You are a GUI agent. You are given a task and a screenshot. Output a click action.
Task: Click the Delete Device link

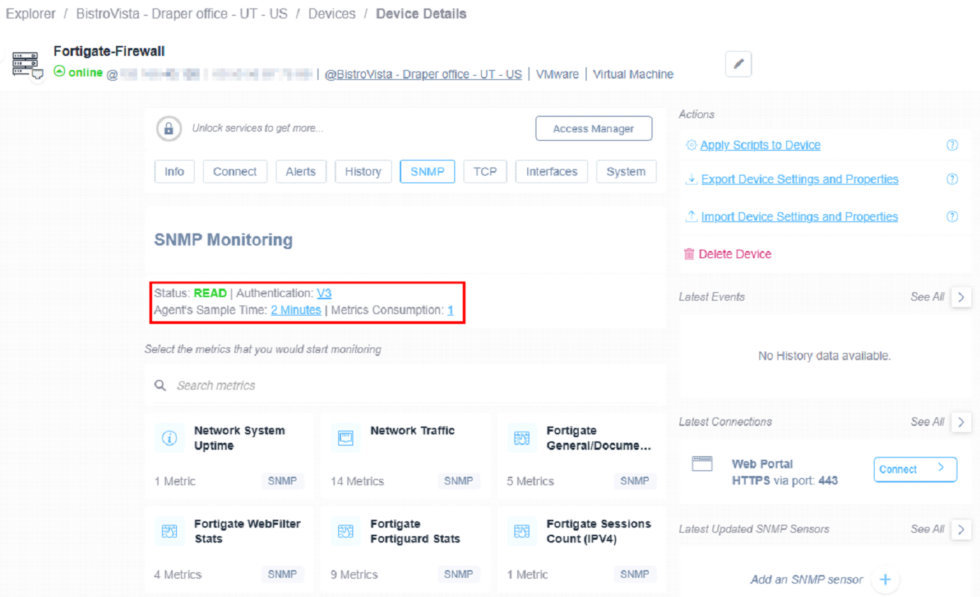pos(735,254)
